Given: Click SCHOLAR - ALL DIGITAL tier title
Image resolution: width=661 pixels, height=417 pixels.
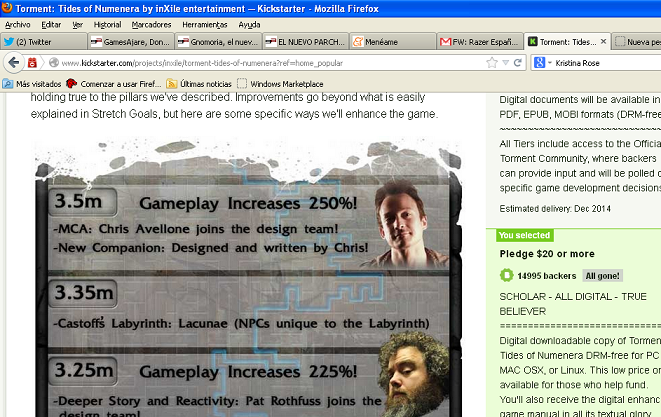Looking at the screenshot, I should [573, 304].
